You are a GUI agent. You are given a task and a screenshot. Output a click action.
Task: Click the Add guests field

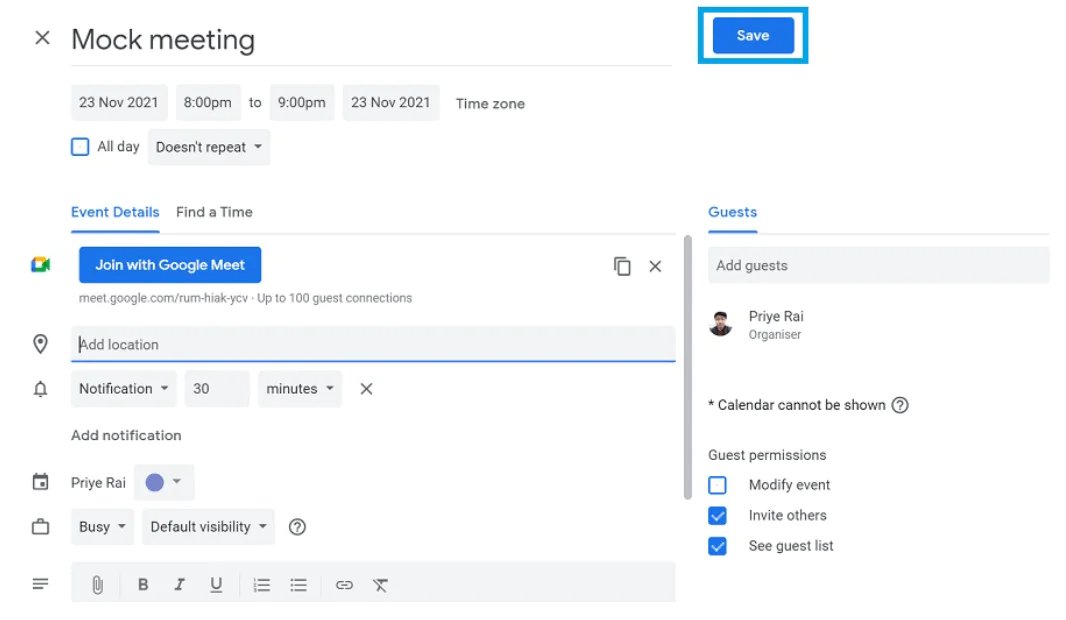tap(878, 265)
